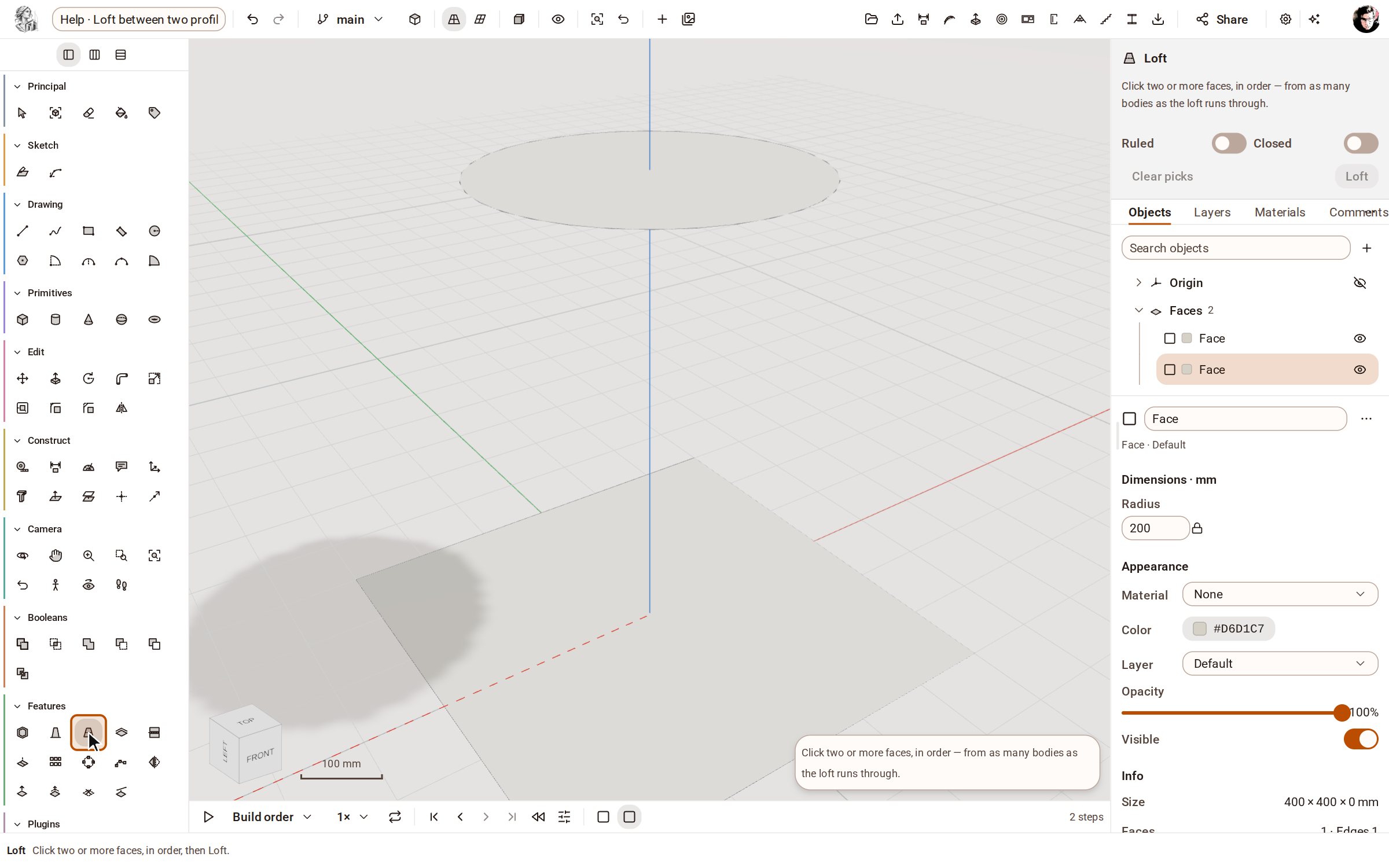Insert a Cylinder primitive
The height and width of the screenshot is (868, 1389).
click(x=56, y=319)
